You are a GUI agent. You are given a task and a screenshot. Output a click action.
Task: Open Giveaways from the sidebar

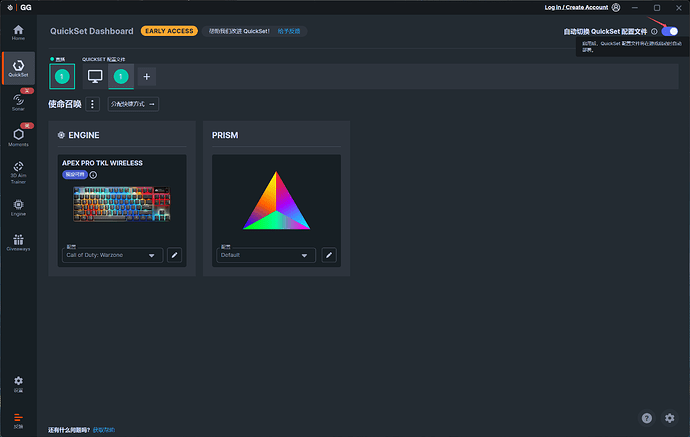18,242
